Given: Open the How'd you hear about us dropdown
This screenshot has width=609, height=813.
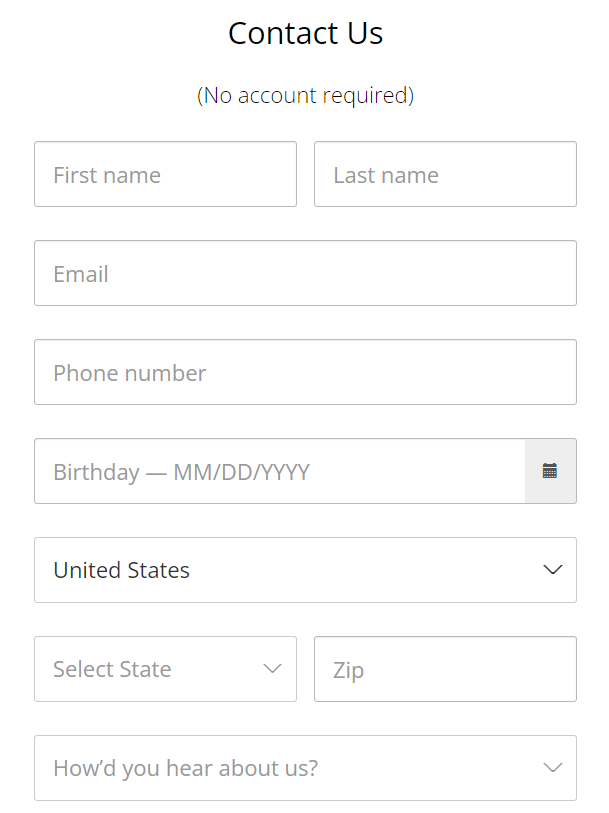Looking at the screenshot, I should (305, 768).
